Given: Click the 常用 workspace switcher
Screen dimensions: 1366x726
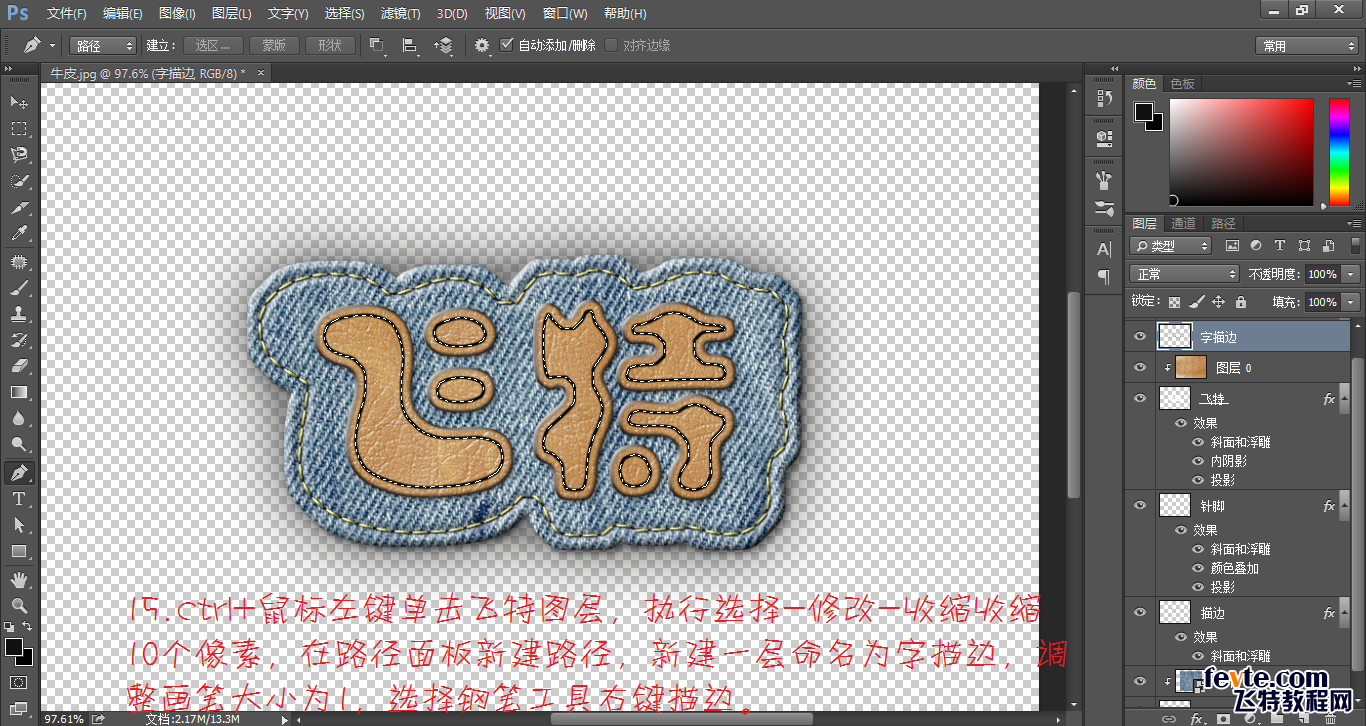Looking at the screenshot, I should 1305,45.
